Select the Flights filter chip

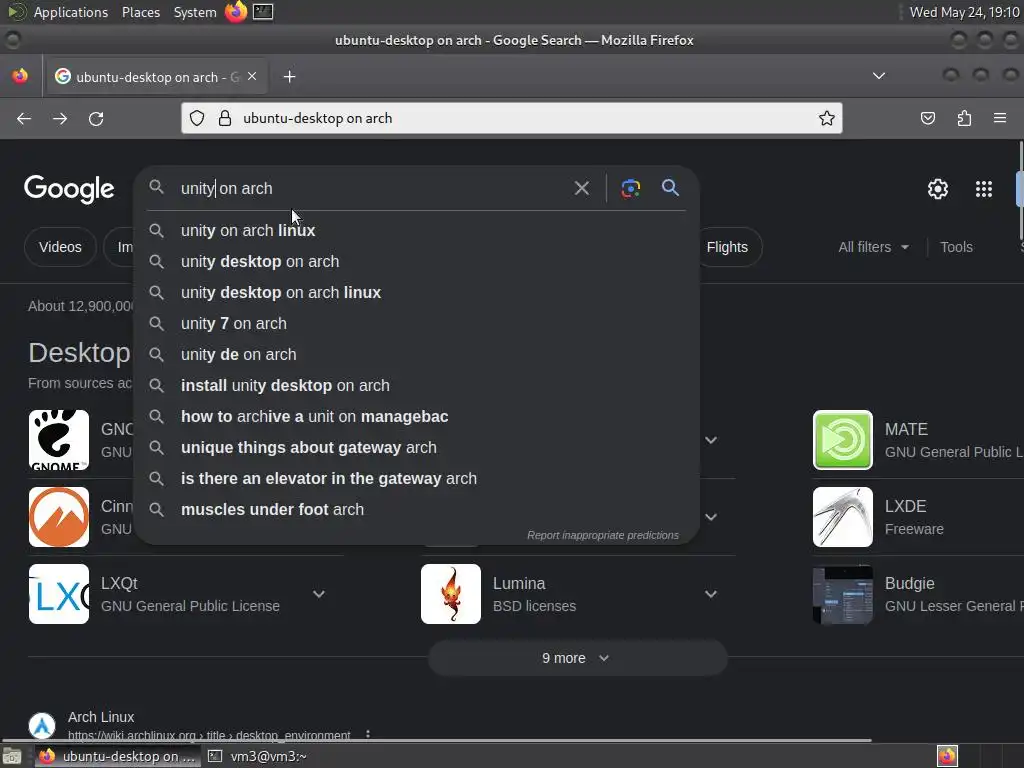tap(727, 247)
